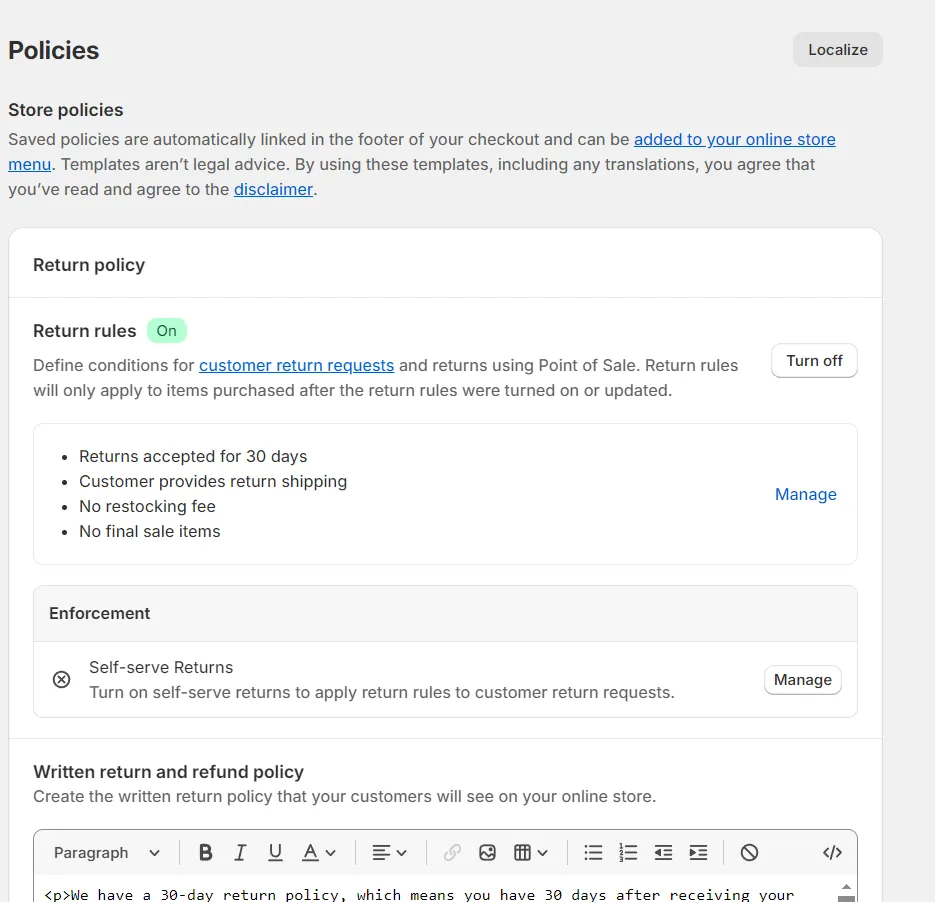Turn off the return rules
935x902 pixels.
(x=814, y=361)
